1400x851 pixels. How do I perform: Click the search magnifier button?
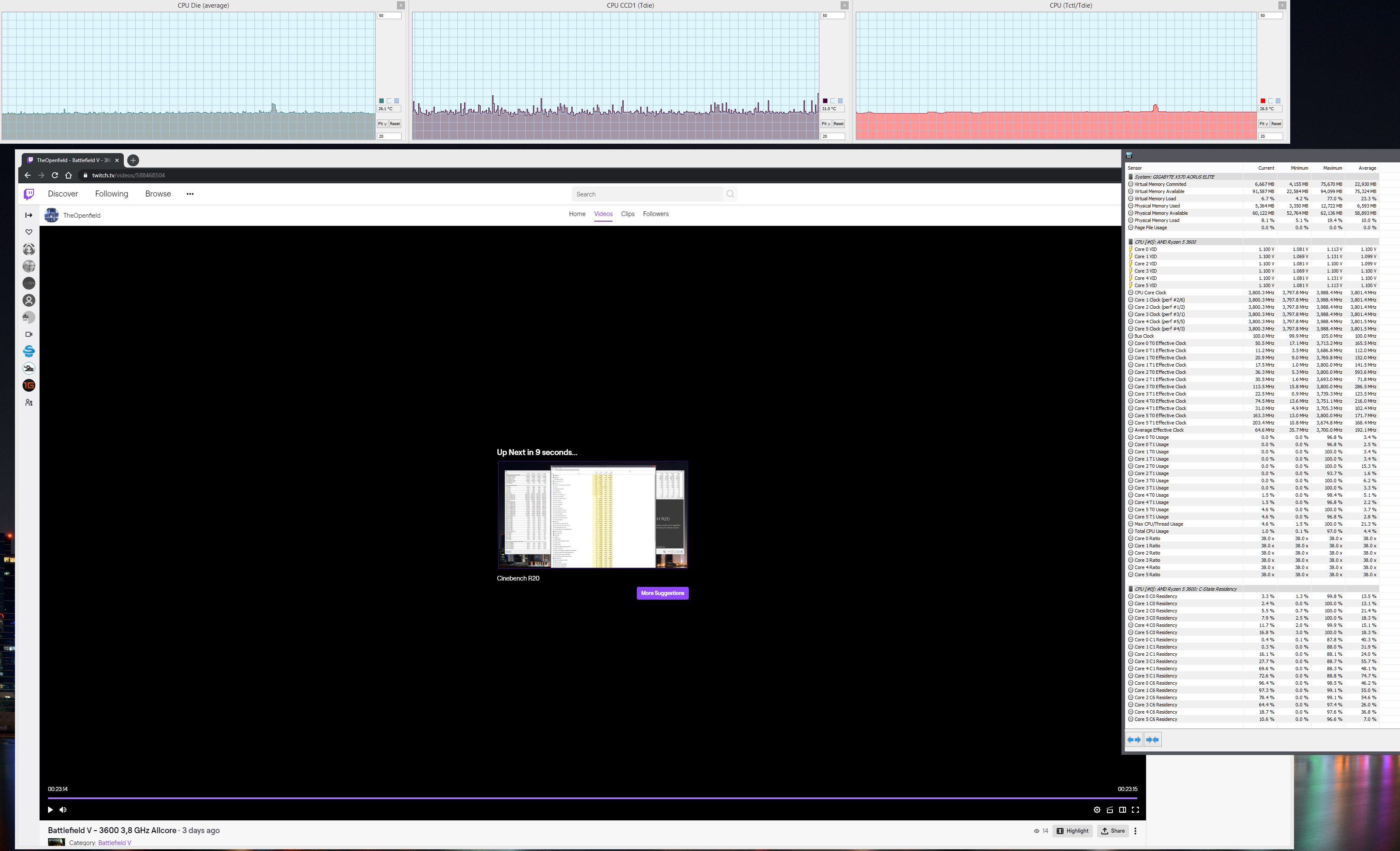point(730,194)
